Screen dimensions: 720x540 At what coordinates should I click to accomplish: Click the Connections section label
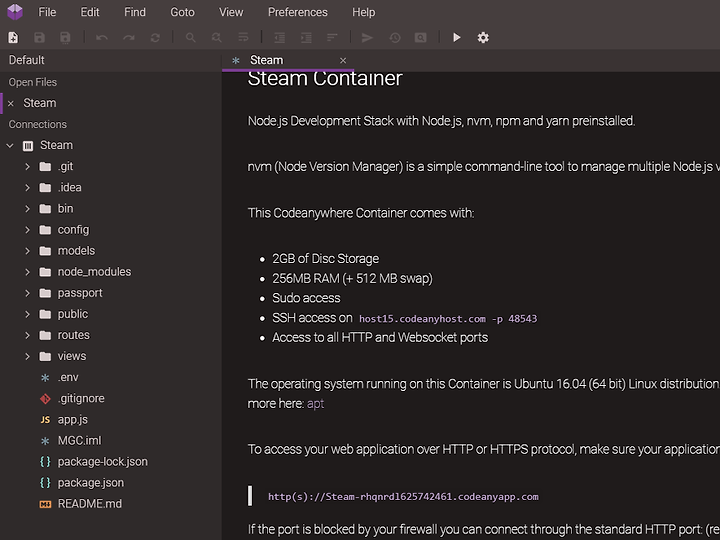38,124
